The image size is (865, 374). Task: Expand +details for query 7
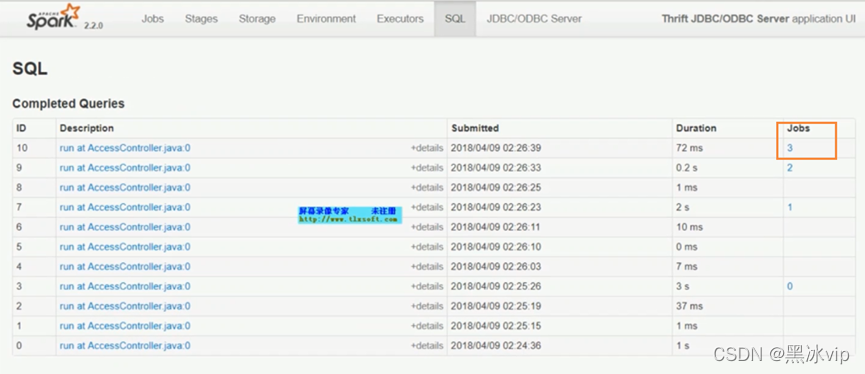click(x=427, y=207)
